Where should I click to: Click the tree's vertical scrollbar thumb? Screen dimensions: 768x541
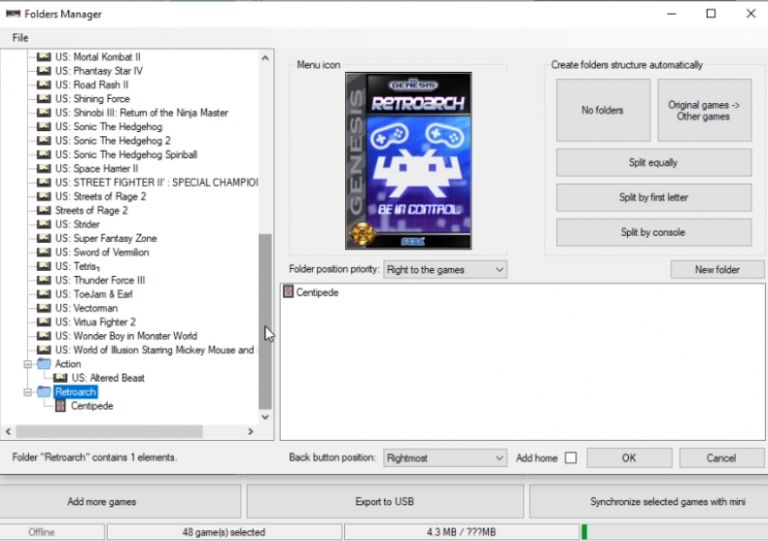pos(264,320)
